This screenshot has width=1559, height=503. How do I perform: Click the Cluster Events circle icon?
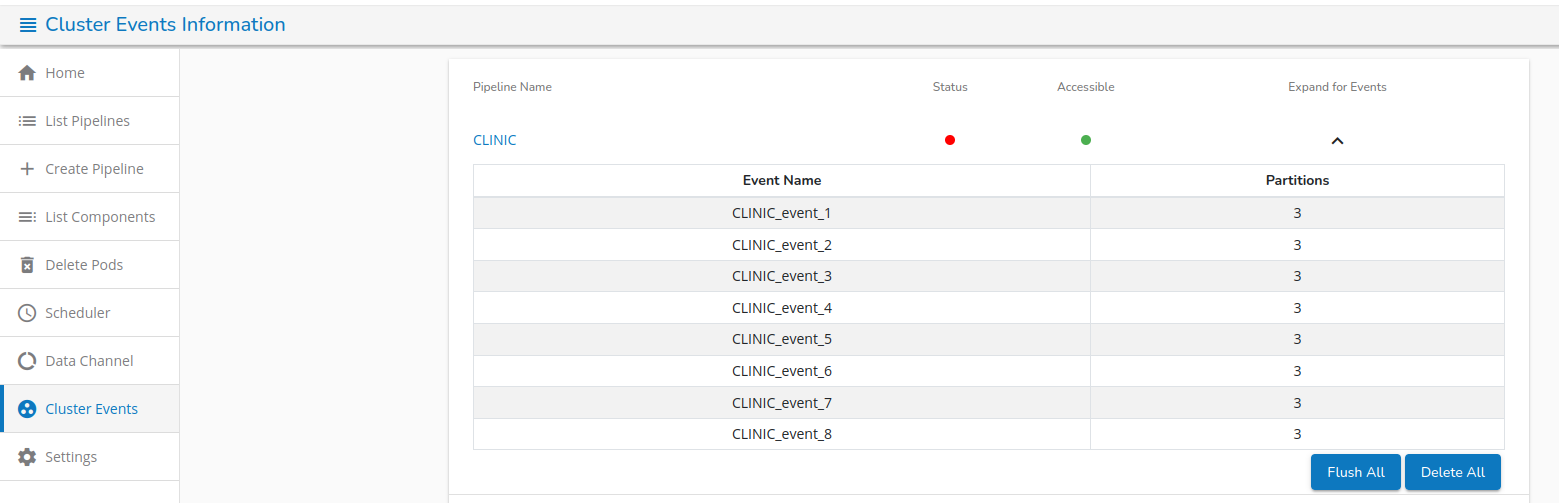pyautogui.click(x=28, y=409)
